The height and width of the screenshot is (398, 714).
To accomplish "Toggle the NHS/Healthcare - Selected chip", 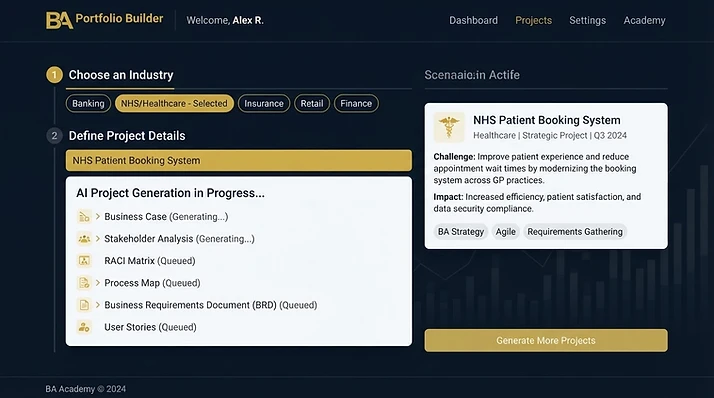I will point(174,103).
